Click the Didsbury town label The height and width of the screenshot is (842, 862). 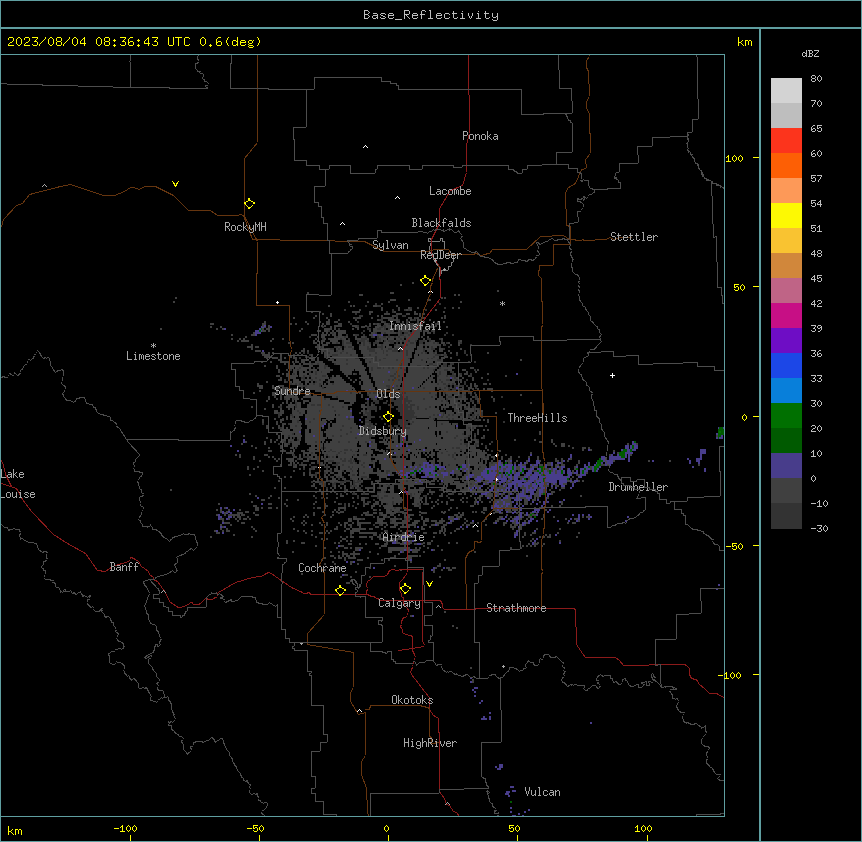(x=383, y=431)
